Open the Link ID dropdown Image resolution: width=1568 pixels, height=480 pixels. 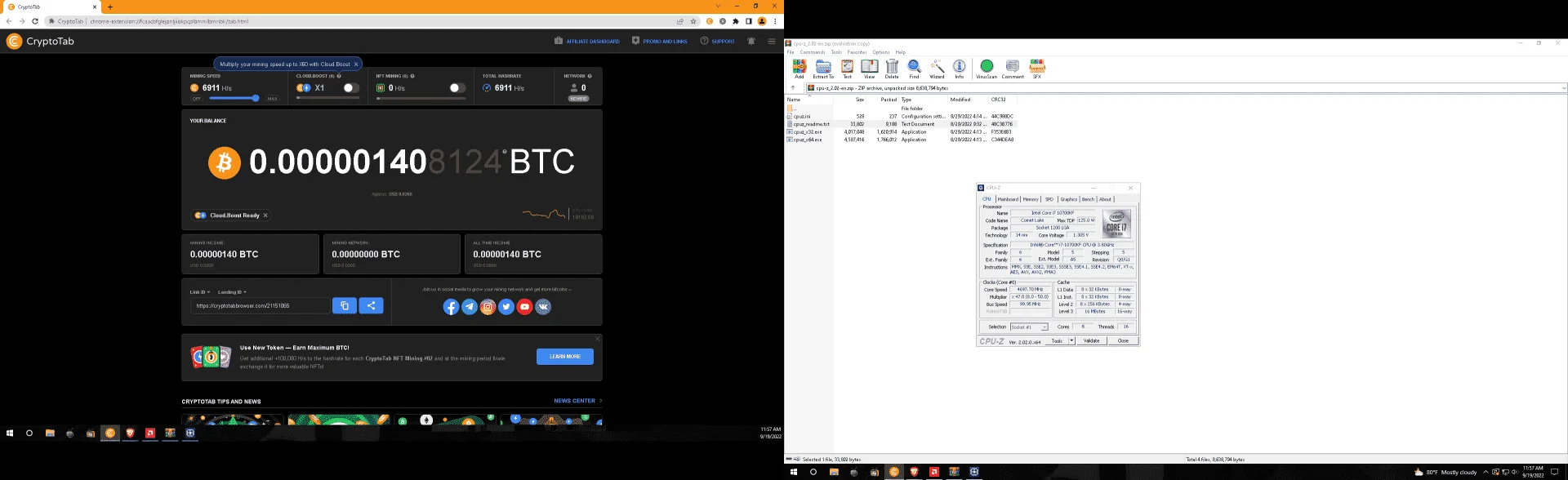coord(200,291)
